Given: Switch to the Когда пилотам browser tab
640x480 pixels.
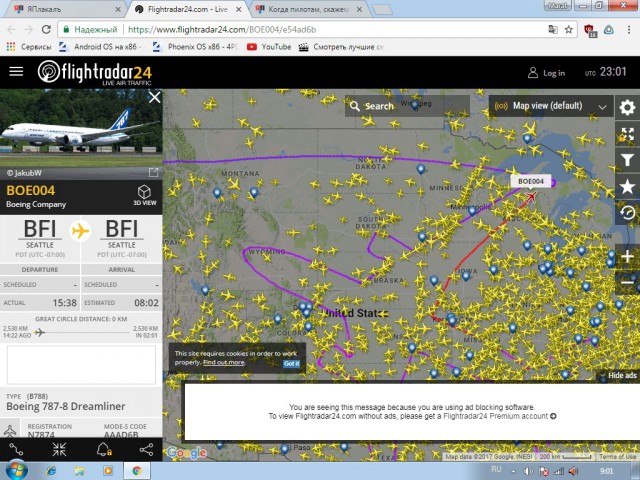Looking at the screenshot, I should [x=309, y=9].
